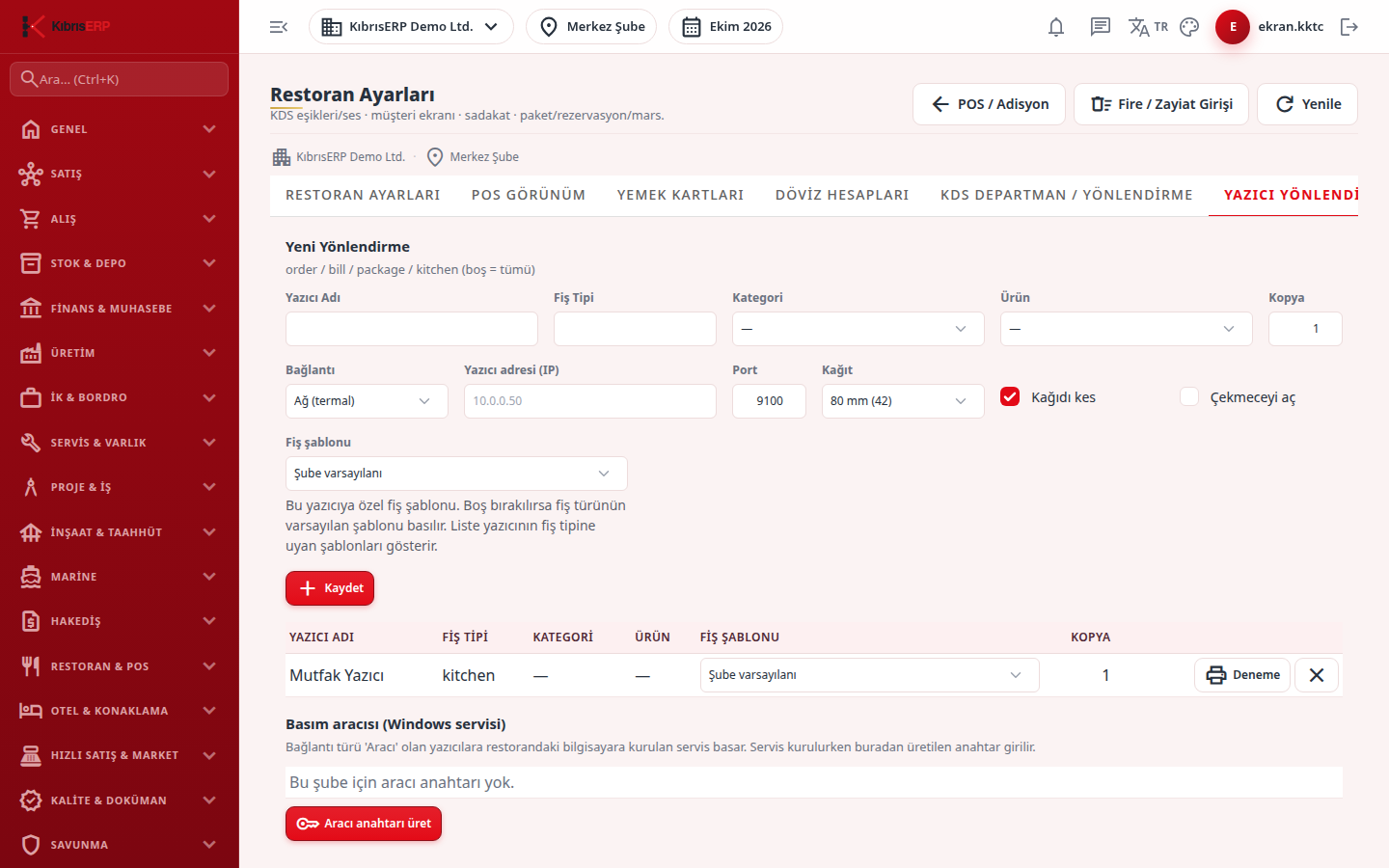The height and width of the screenshot is (868, 1389).
Task: Open the Üretim factory icon
Action: [31, 353]
